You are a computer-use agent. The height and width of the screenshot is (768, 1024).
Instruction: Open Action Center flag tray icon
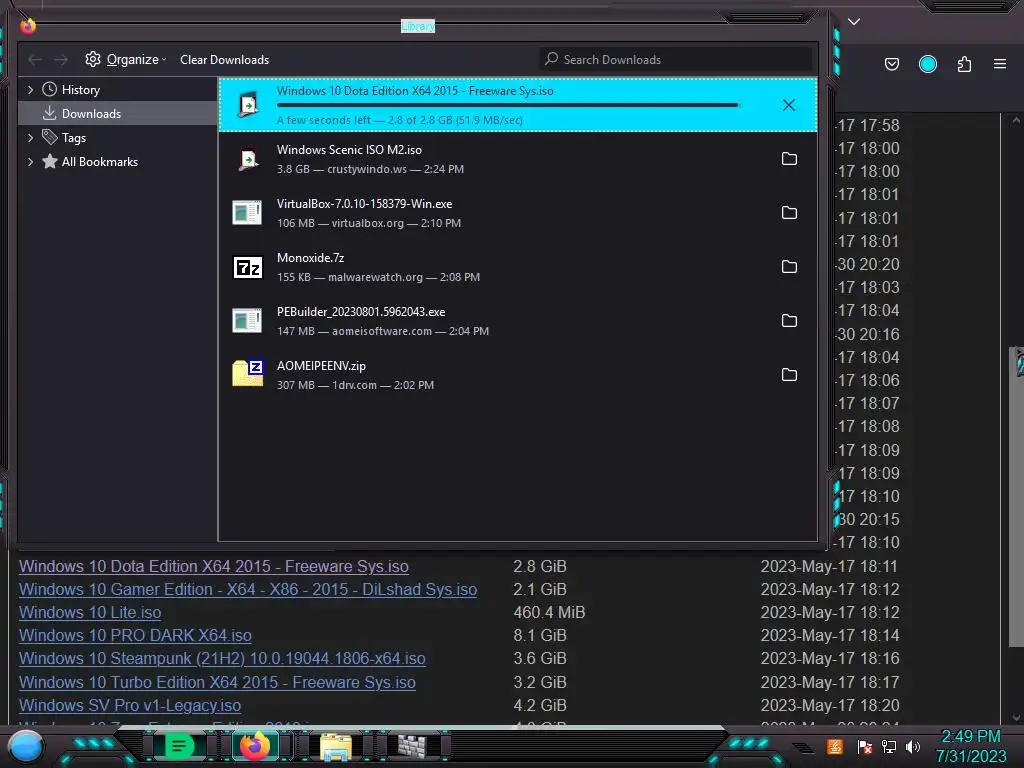tap(864, 747)
